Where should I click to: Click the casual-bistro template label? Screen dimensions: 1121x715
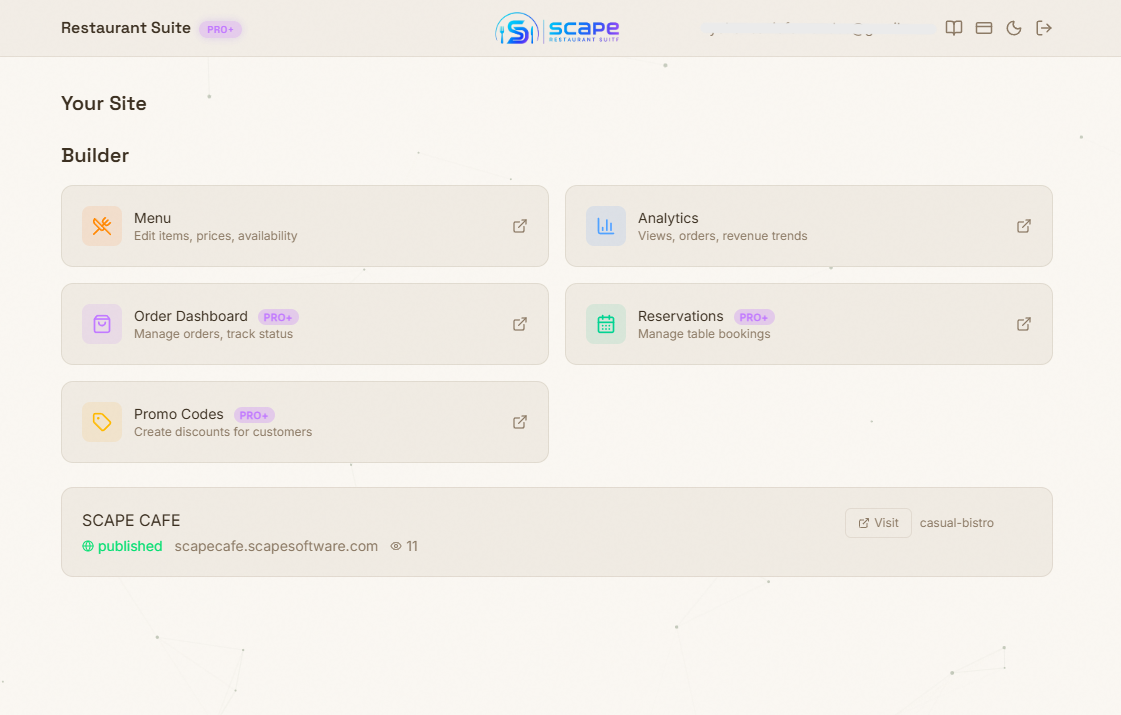957,523
